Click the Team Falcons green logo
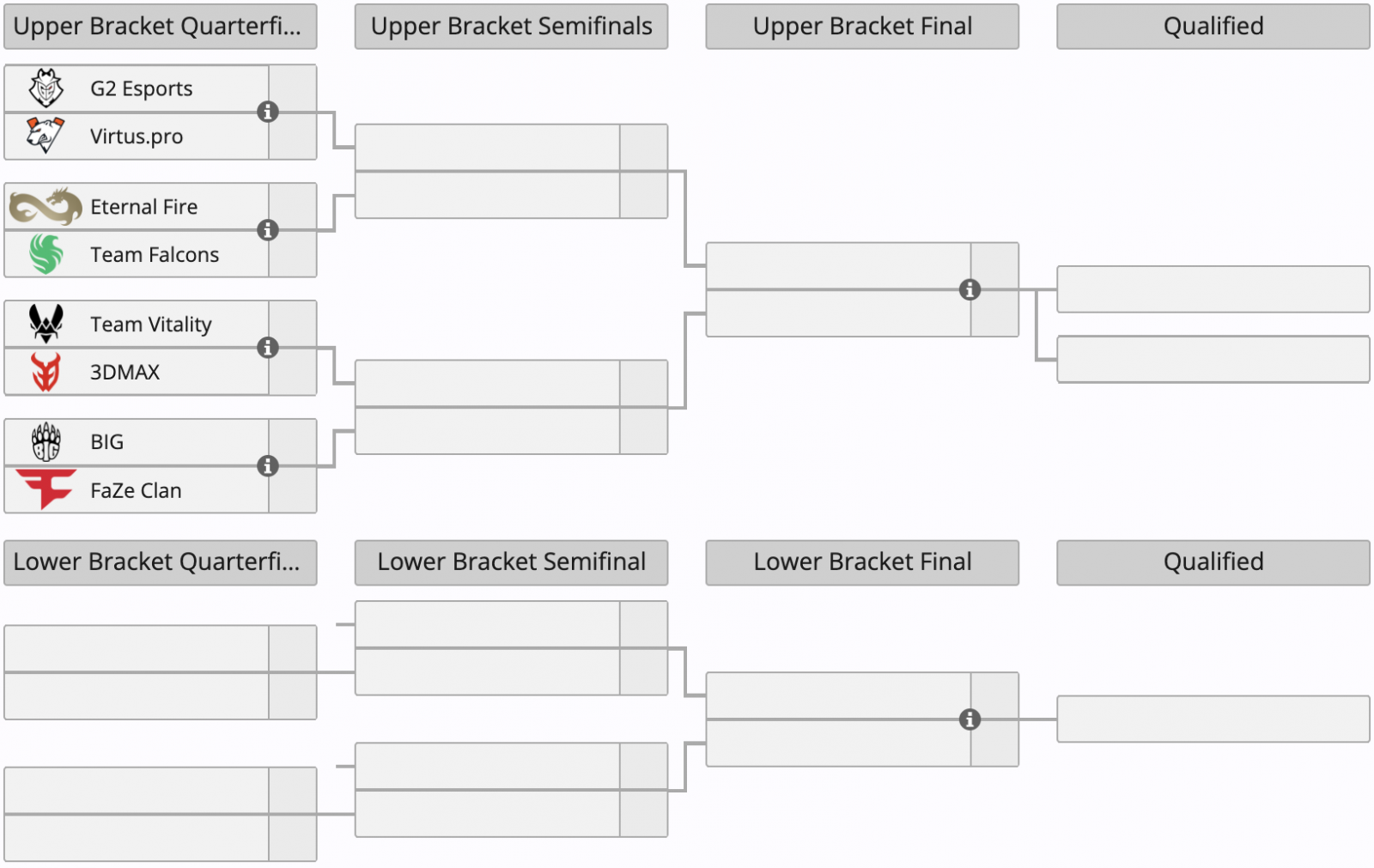Image resolution: width=1374 pixels, height=868 pixels. (x=46, y=254)
